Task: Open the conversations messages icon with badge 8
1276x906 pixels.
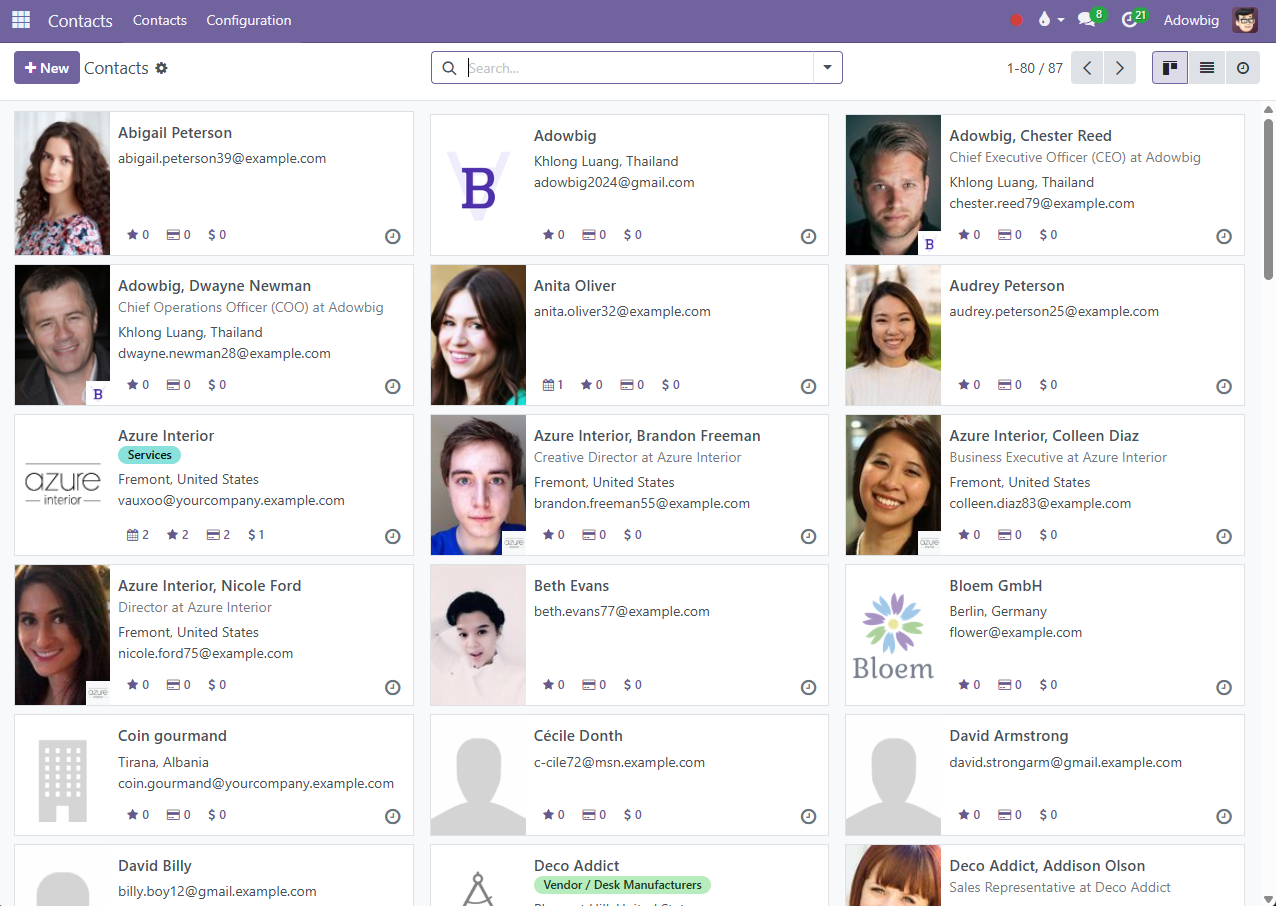Action: tap(1087, 20)
